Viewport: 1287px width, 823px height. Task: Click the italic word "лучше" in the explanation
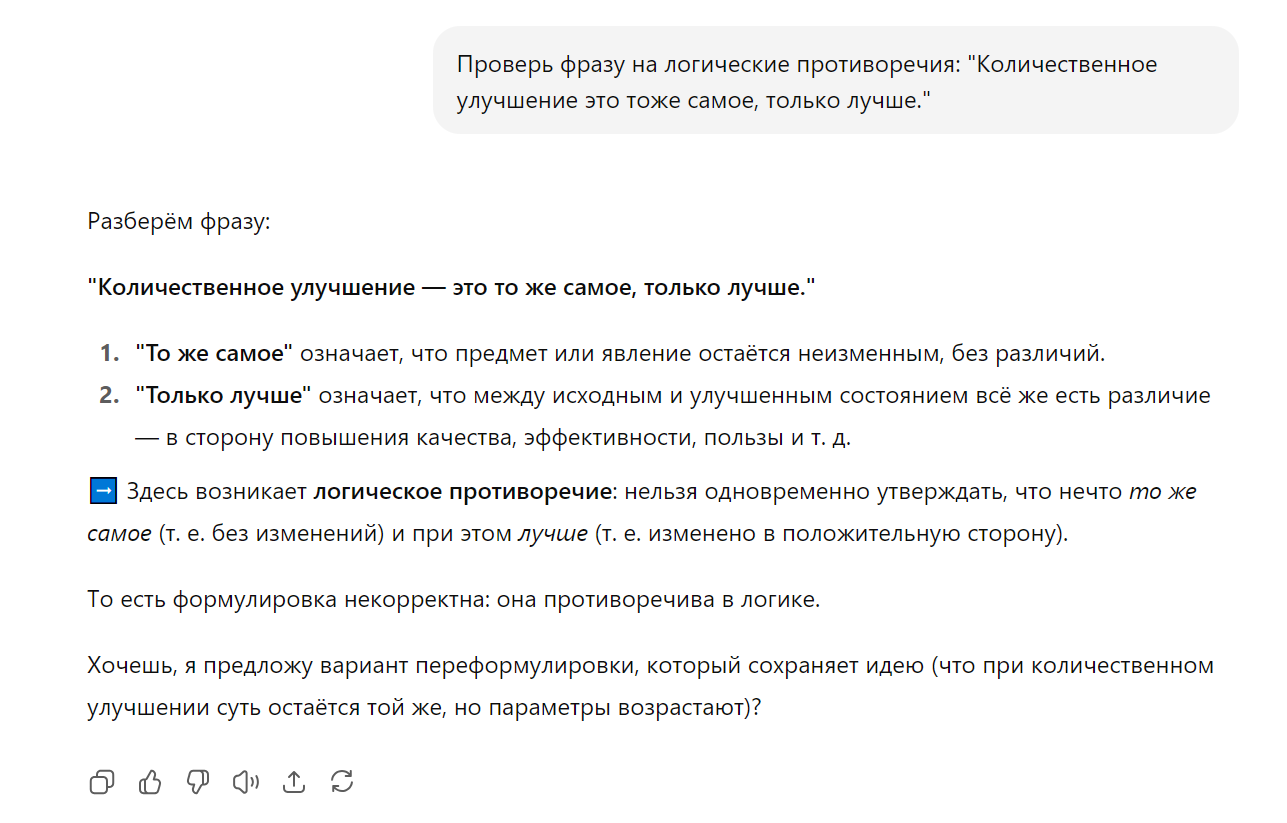[x=552, y=533]
